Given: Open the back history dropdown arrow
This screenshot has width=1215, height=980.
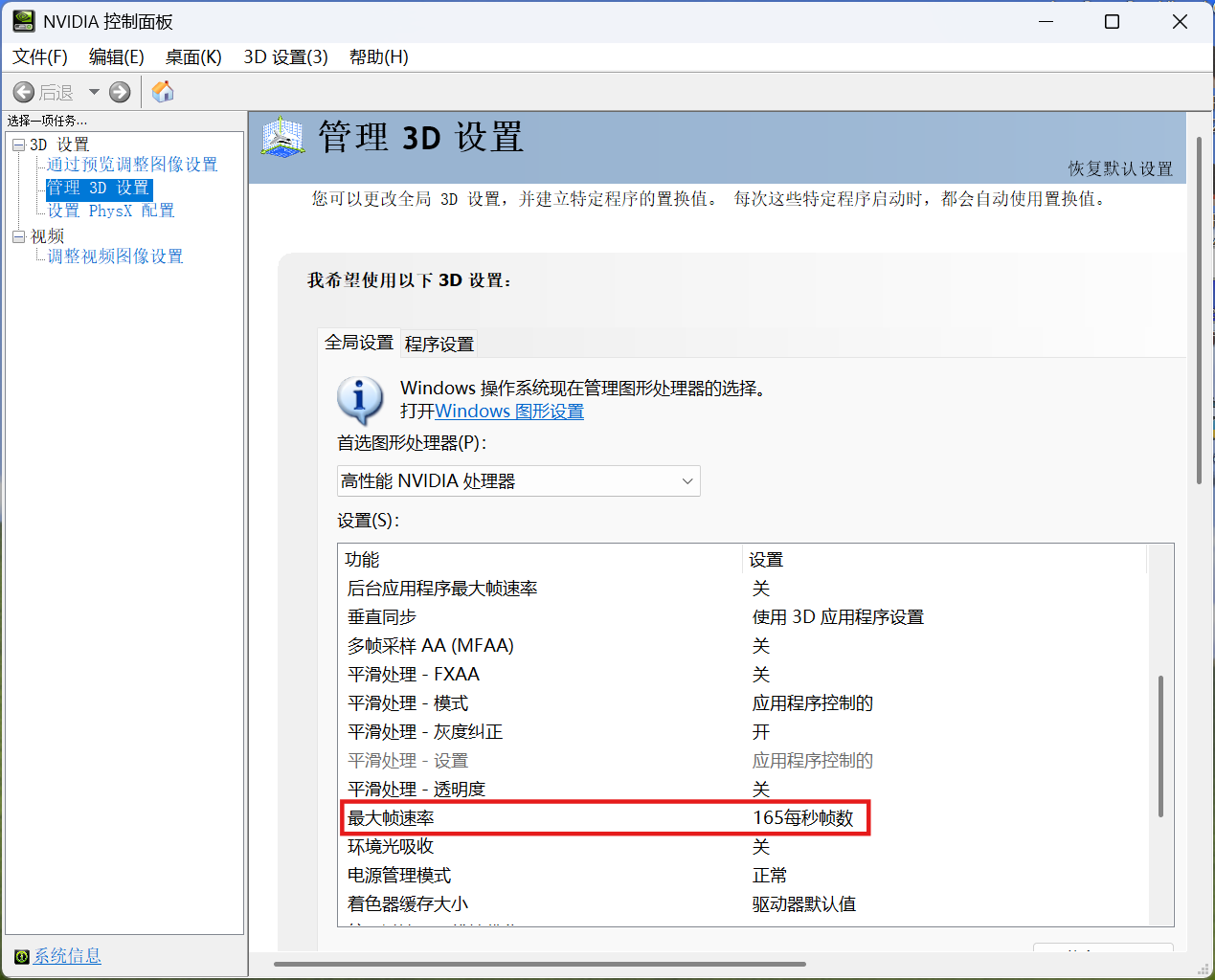Looking at the screenshot, I should (x=94, y=92).
